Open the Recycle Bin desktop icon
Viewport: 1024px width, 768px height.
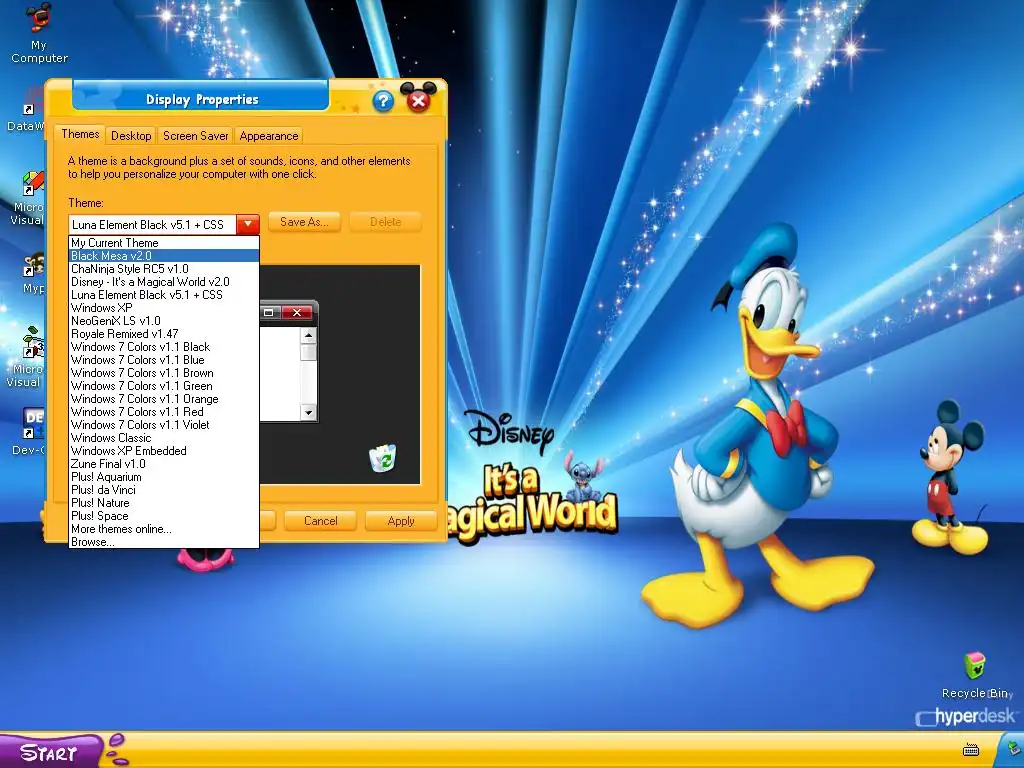click(976, 675)
